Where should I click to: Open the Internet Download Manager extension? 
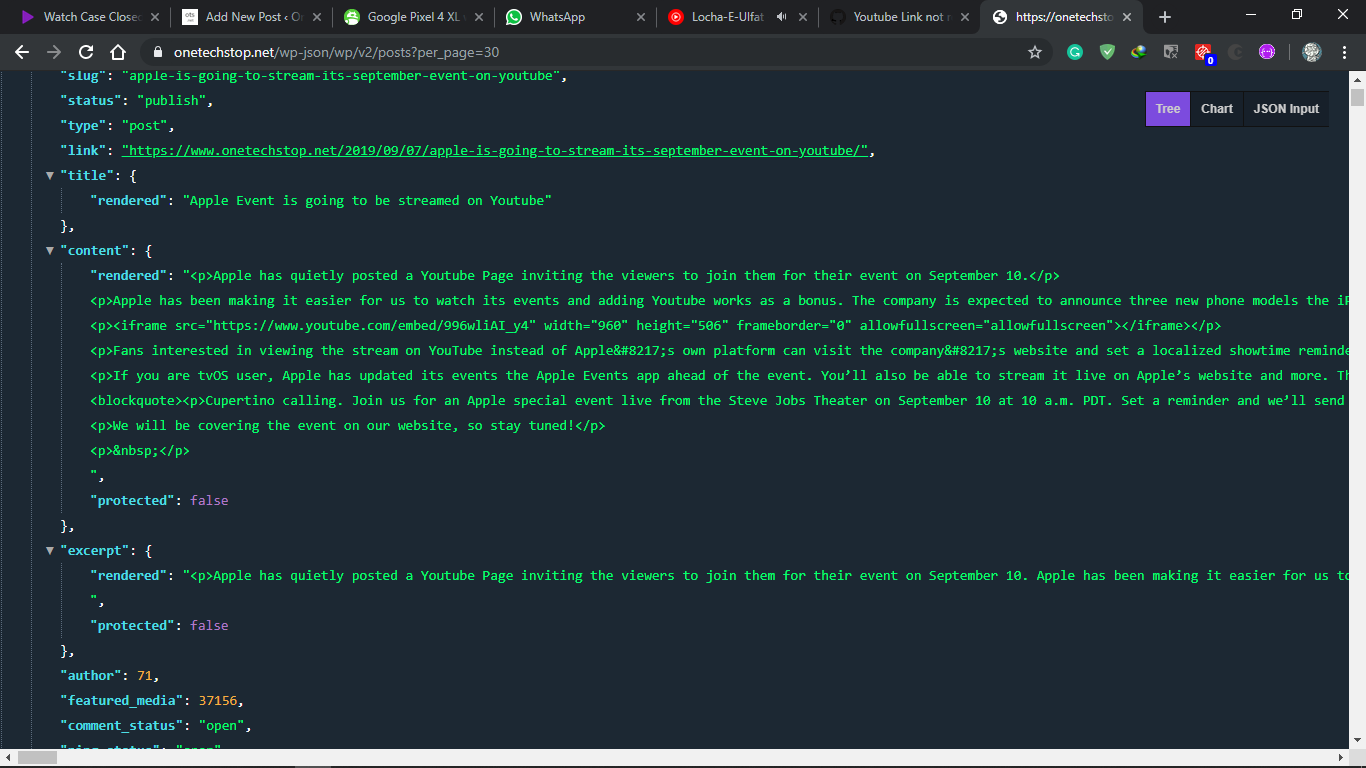[x=1138, y=51]
